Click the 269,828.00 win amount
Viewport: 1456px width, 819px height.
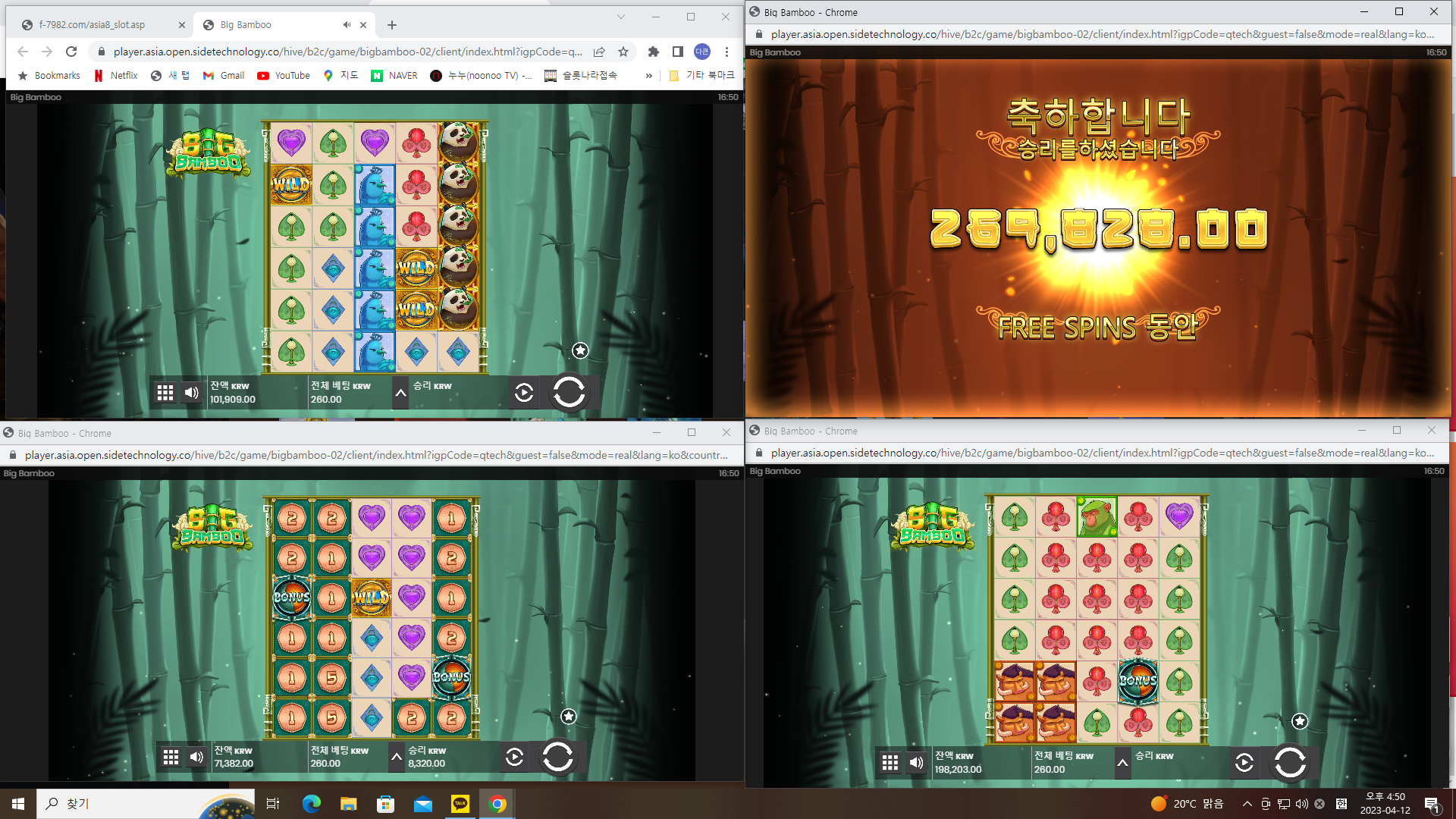click(x=1099, y=229)
